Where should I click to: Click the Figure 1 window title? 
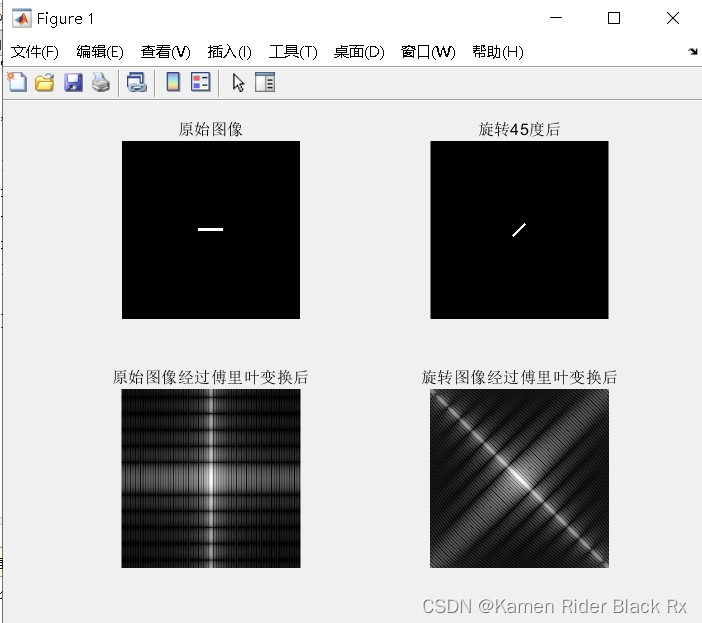coord(65,19)
